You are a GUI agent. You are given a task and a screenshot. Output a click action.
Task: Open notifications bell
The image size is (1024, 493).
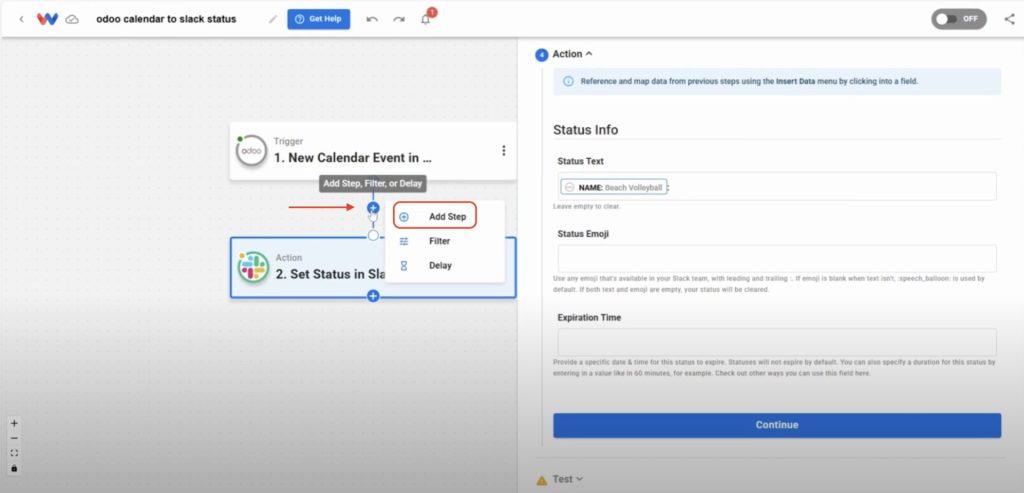pos(426,19)
